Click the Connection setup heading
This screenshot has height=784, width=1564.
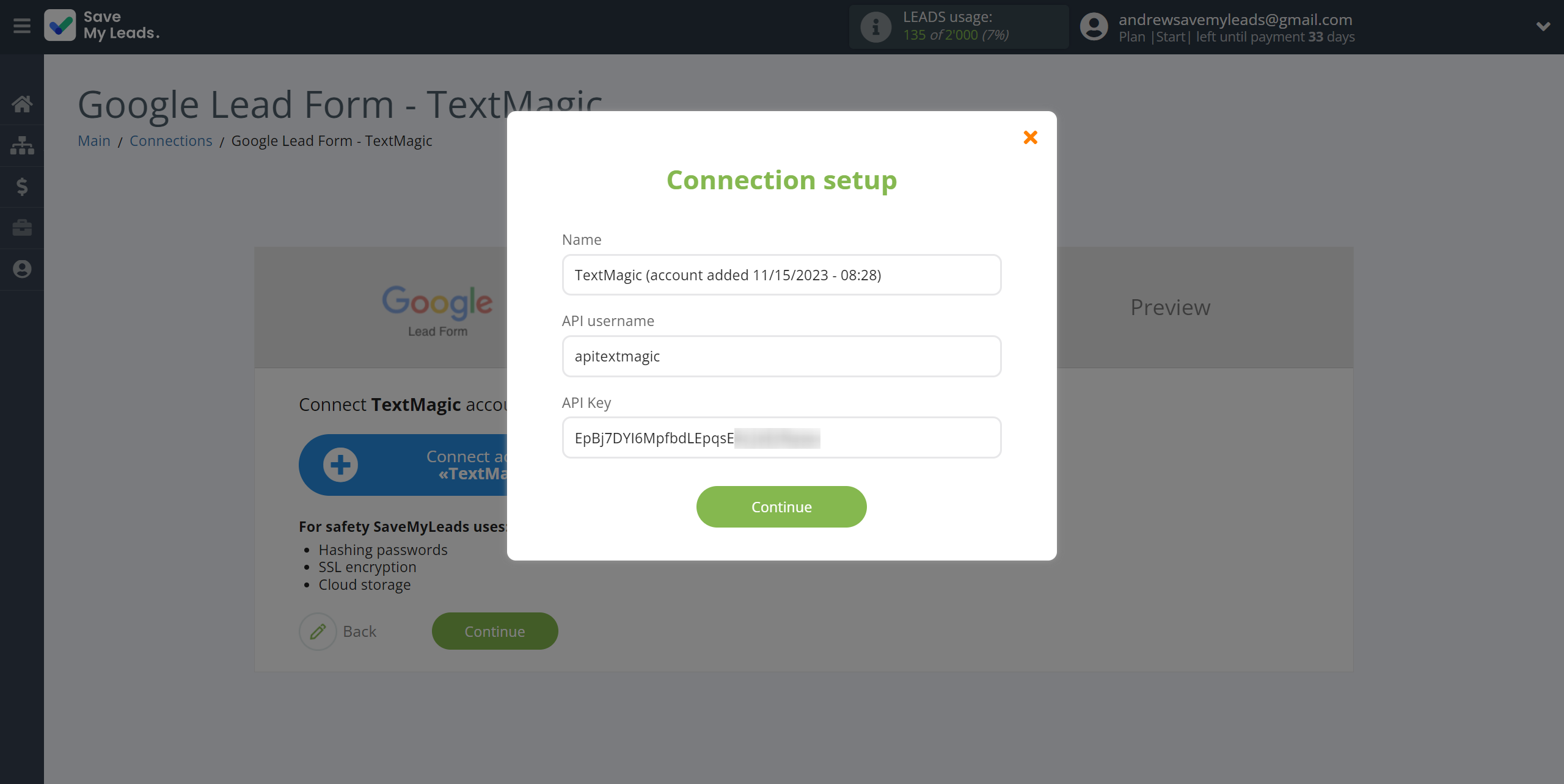click(781, 180)
